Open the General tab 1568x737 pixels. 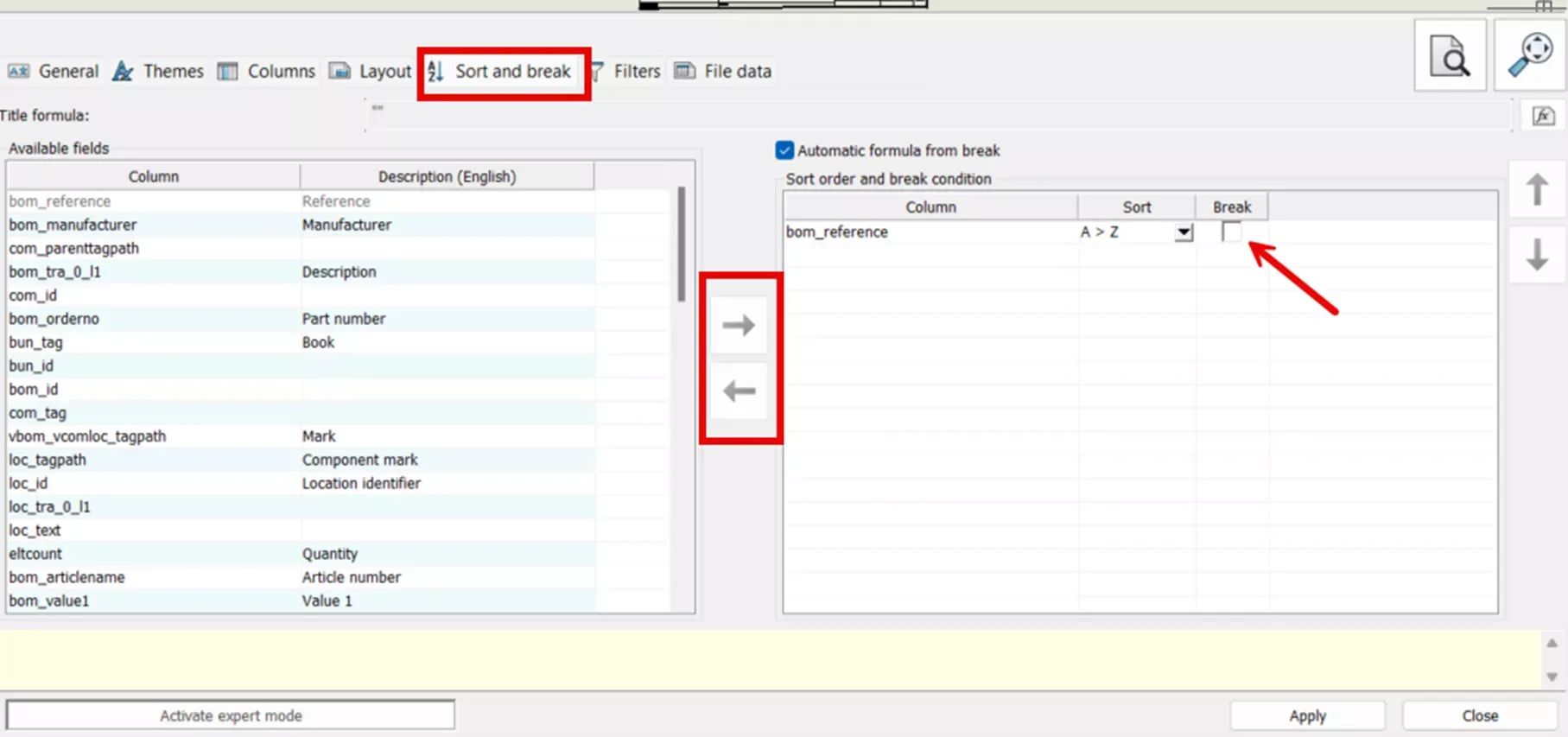tap(53, 71)
